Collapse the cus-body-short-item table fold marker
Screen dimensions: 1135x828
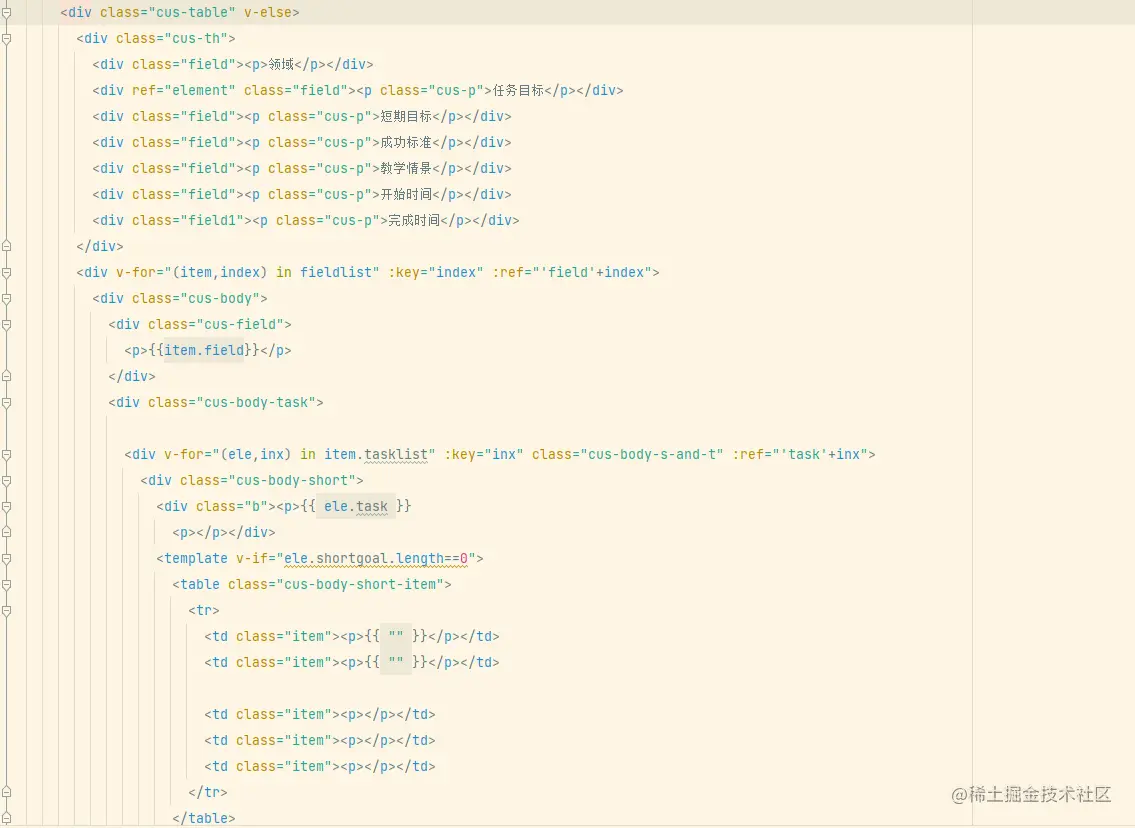click(7, 586)
